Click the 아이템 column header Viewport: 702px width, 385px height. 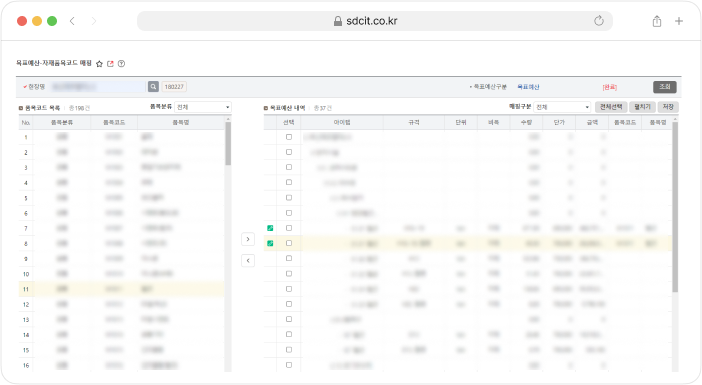point(342,123)
